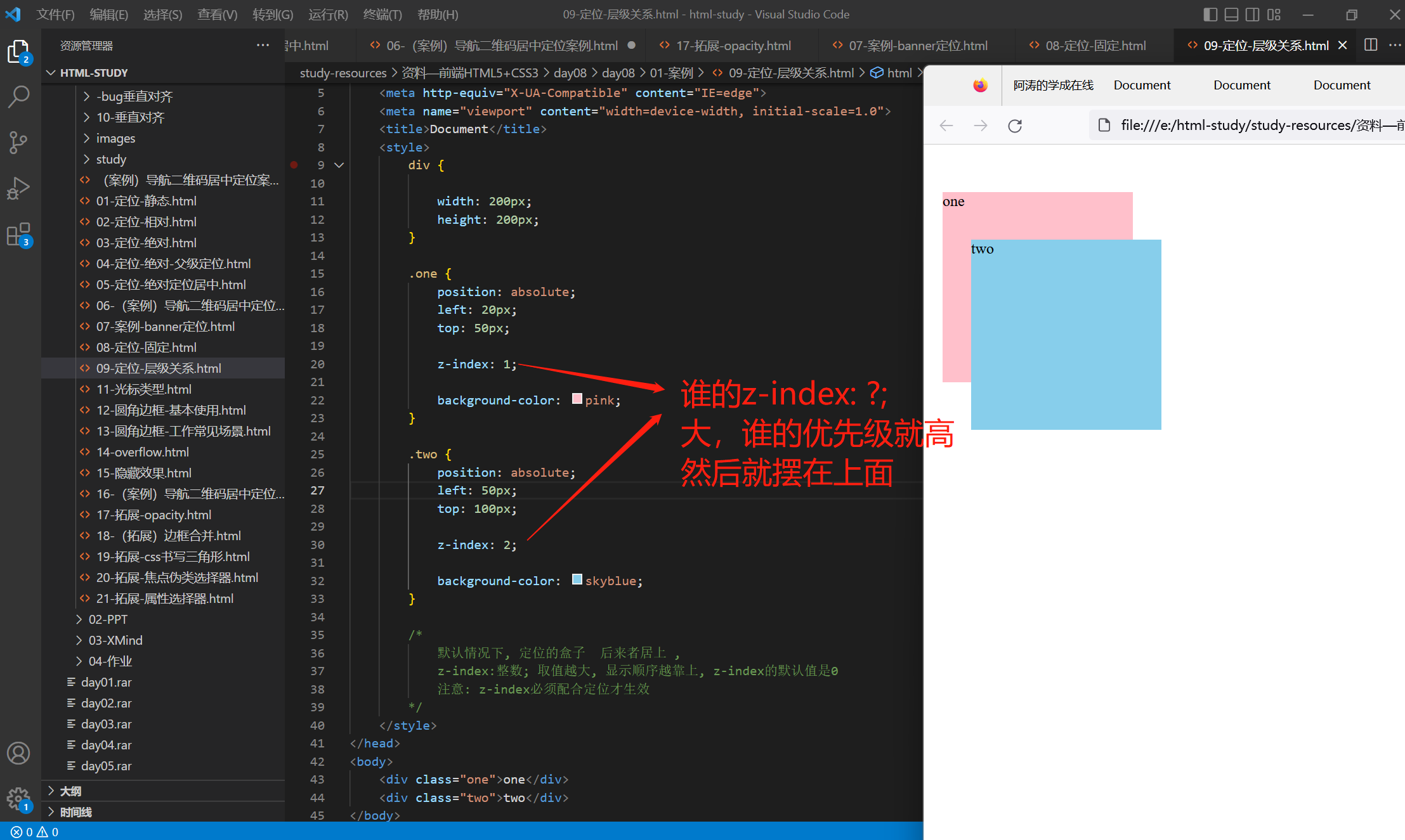Expand the images folder
Viewport: 1405px width, 840px height.
[x=115, y=138]
